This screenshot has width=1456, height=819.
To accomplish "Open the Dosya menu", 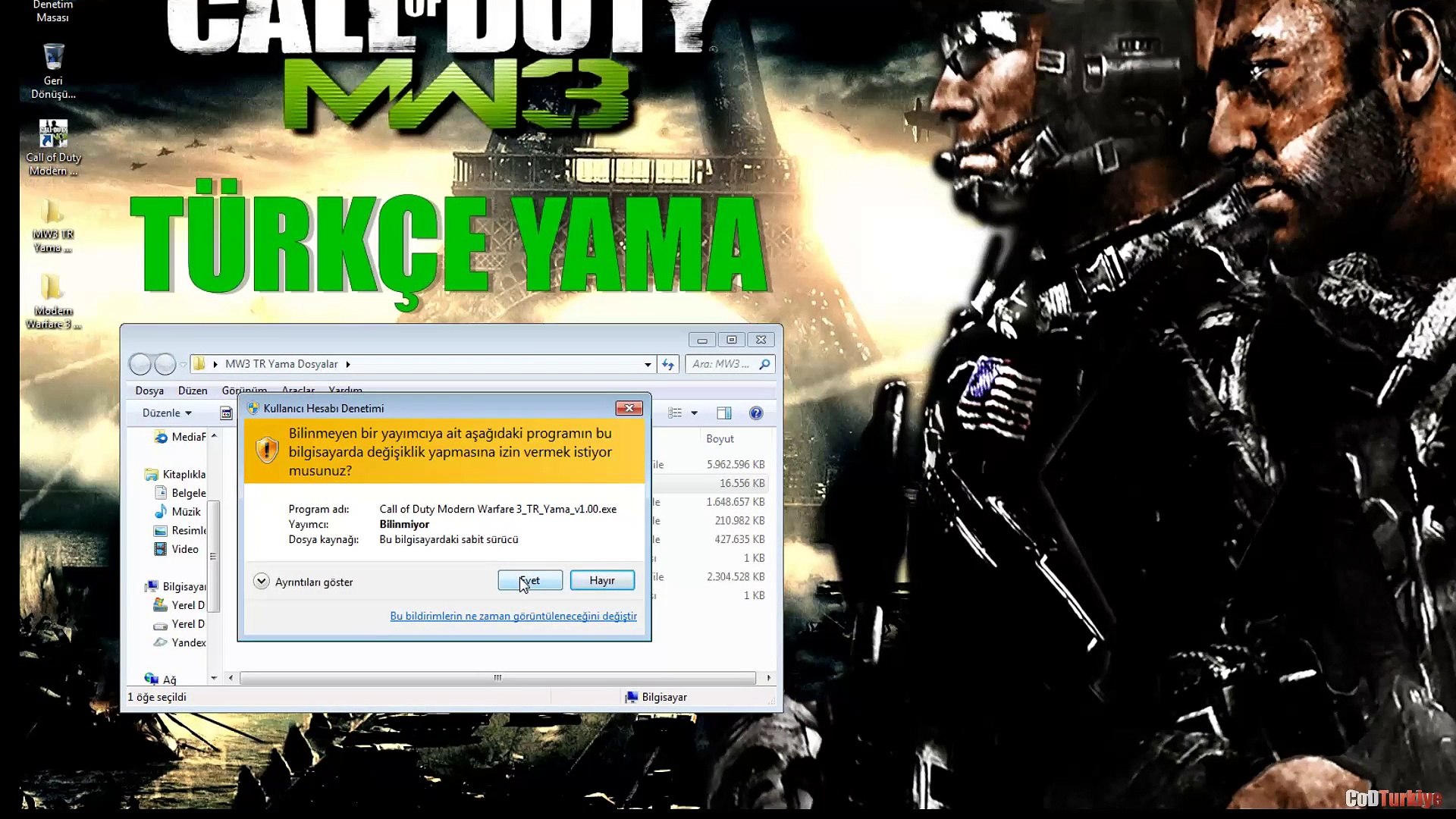I will click(149, 391).
